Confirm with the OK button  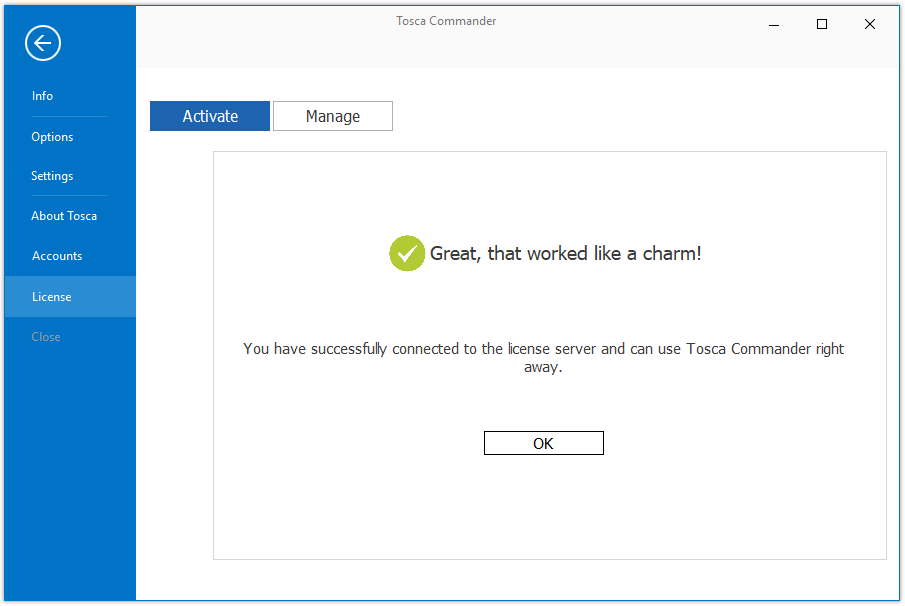(x=544, y=443)
